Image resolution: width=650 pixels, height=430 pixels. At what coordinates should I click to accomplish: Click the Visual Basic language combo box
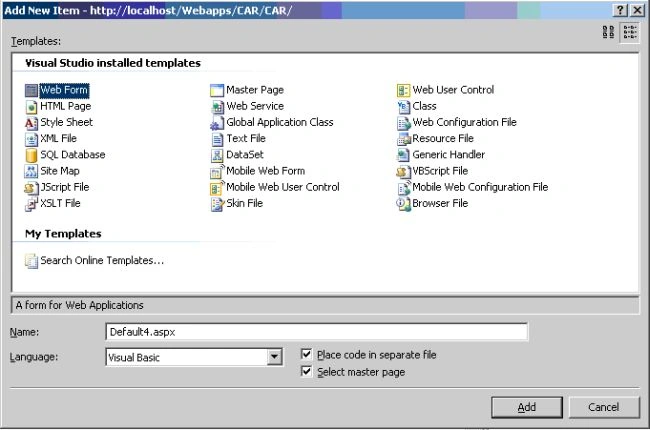coord(194,357)
